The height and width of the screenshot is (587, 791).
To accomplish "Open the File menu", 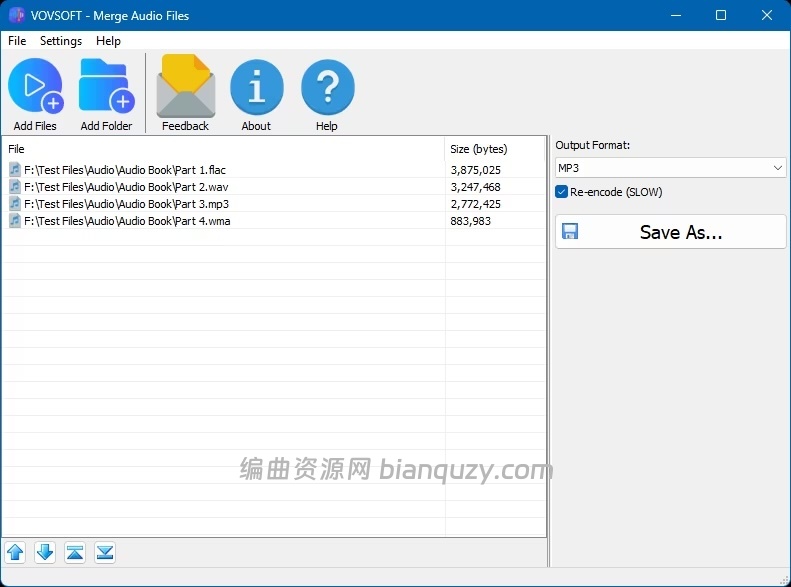I will (17, 41).
